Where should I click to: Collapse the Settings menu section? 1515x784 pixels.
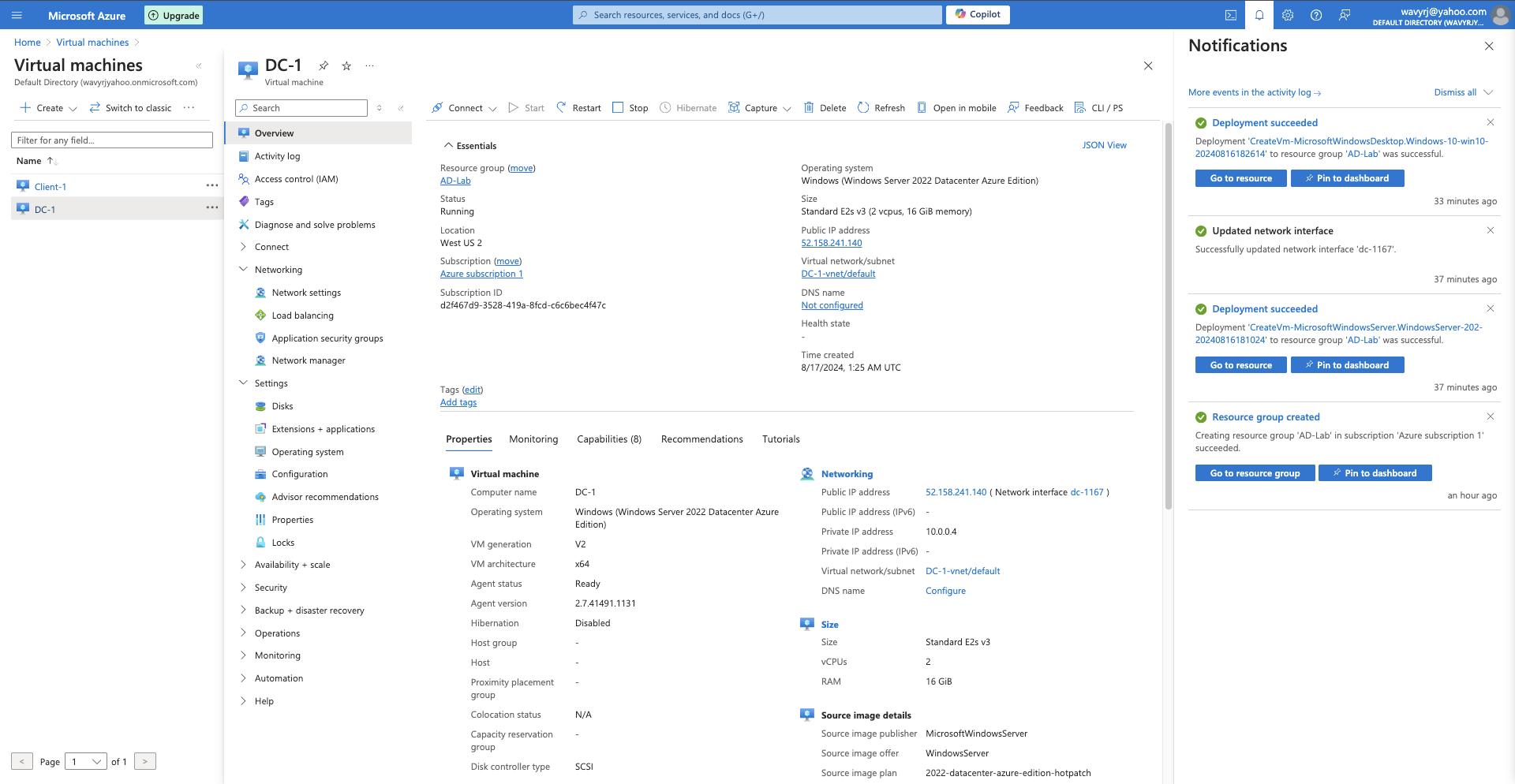243,383
